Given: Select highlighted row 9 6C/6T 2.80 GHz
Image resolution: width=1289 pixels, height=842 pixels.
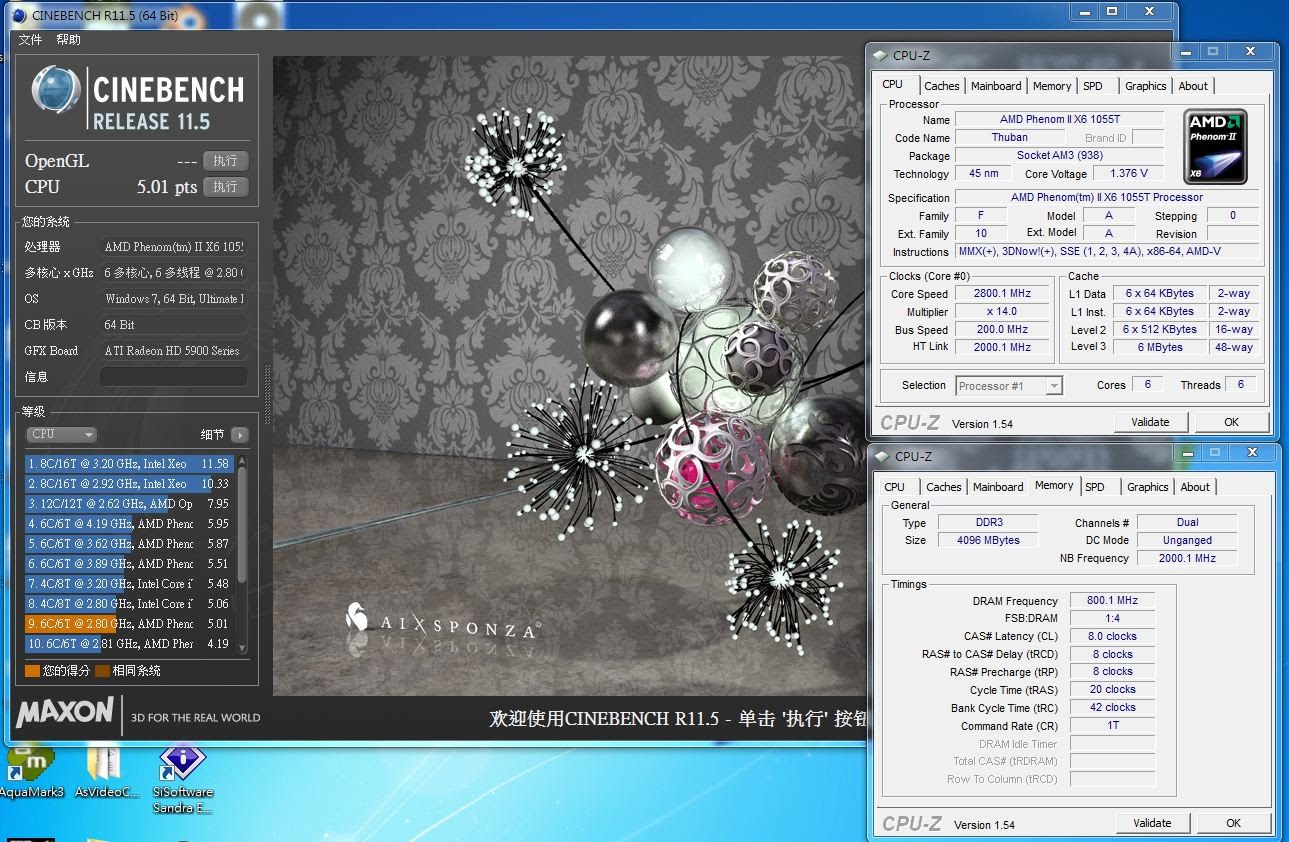Looking at the screenshot, I should (x=129, y=624).
